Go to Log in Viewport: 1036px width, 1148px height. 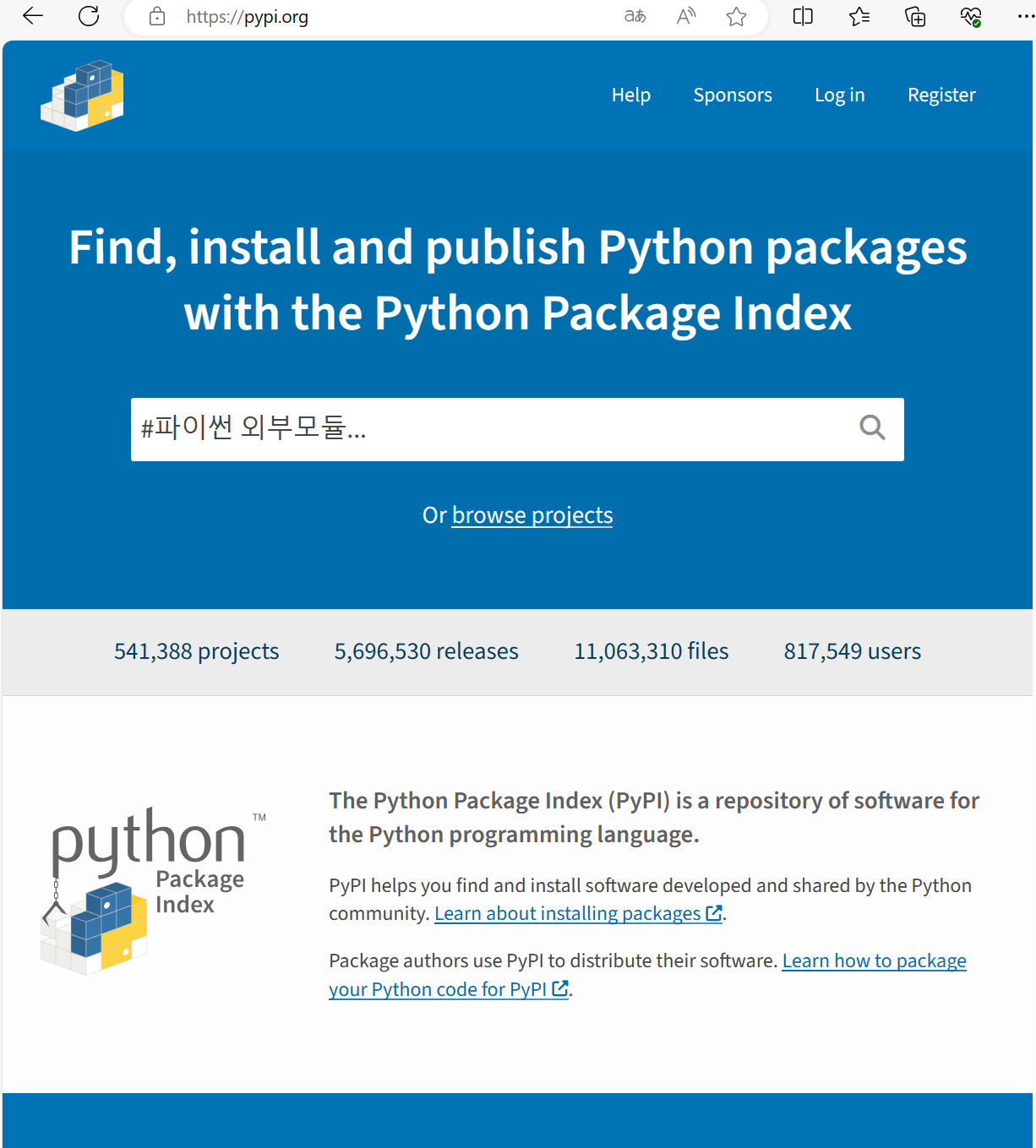click(x=839, y=95)
